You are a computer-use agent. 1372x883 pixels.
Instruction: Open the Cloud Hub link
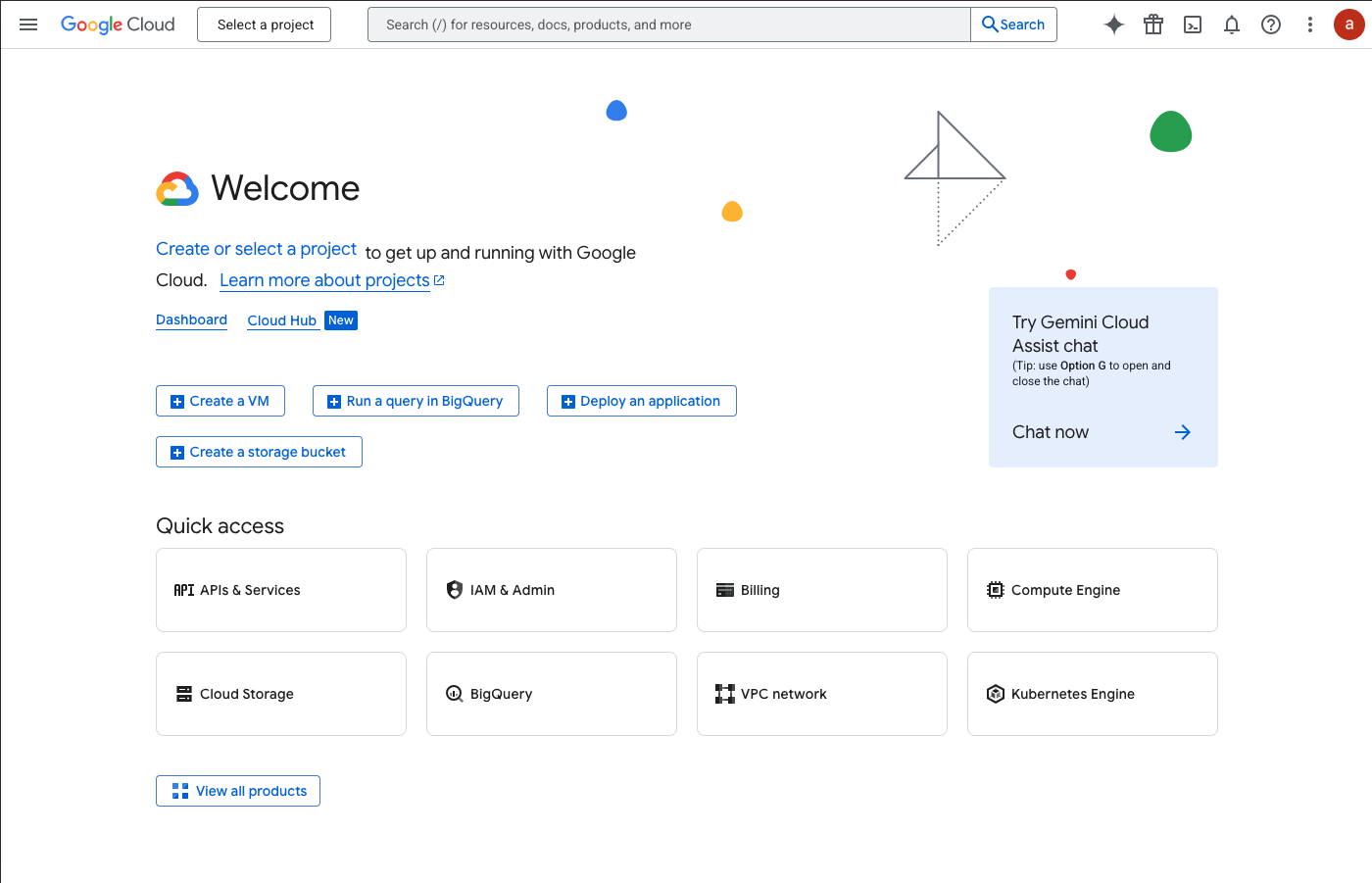[282, 320]
